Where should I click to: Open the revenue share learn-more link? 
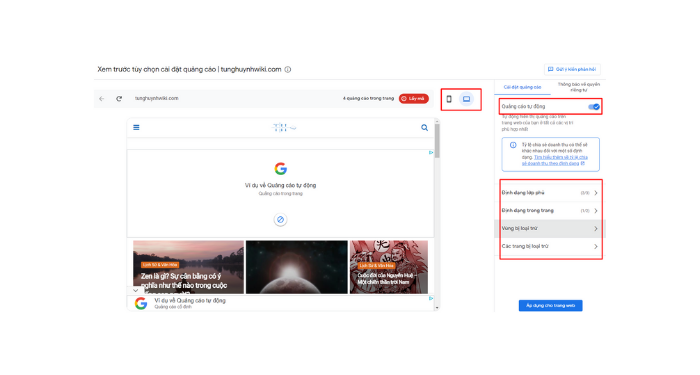555,160
